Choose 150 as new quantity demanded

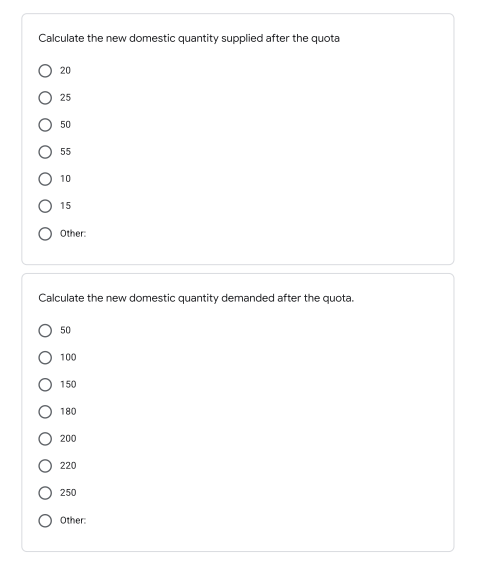(x=45, y=385)
